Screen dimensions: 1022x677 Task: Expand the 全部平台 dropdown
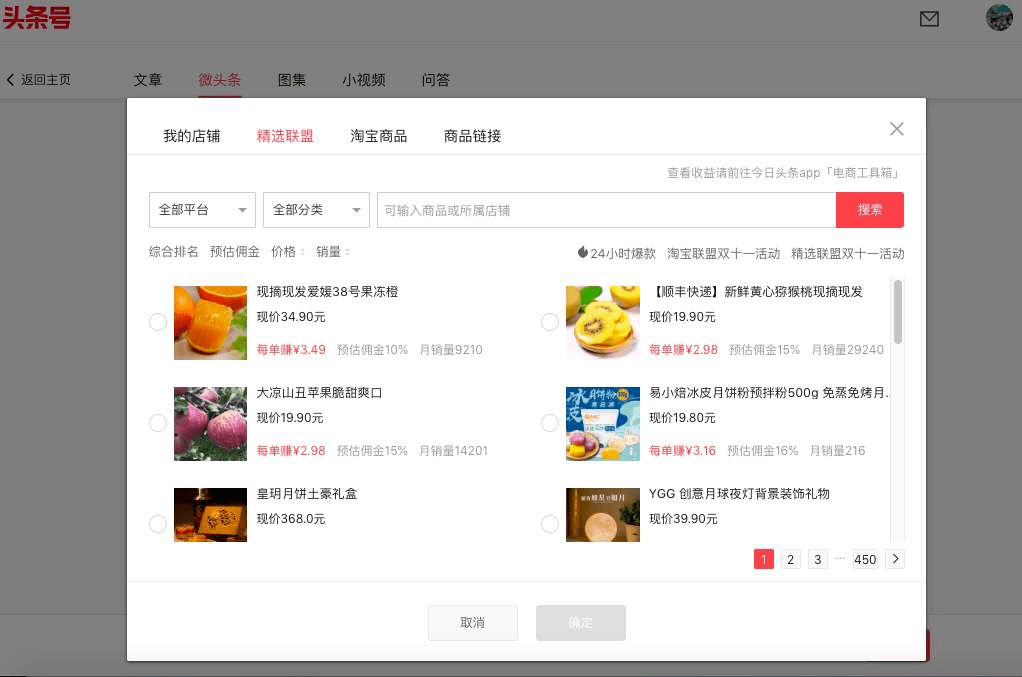coord(202,210)
